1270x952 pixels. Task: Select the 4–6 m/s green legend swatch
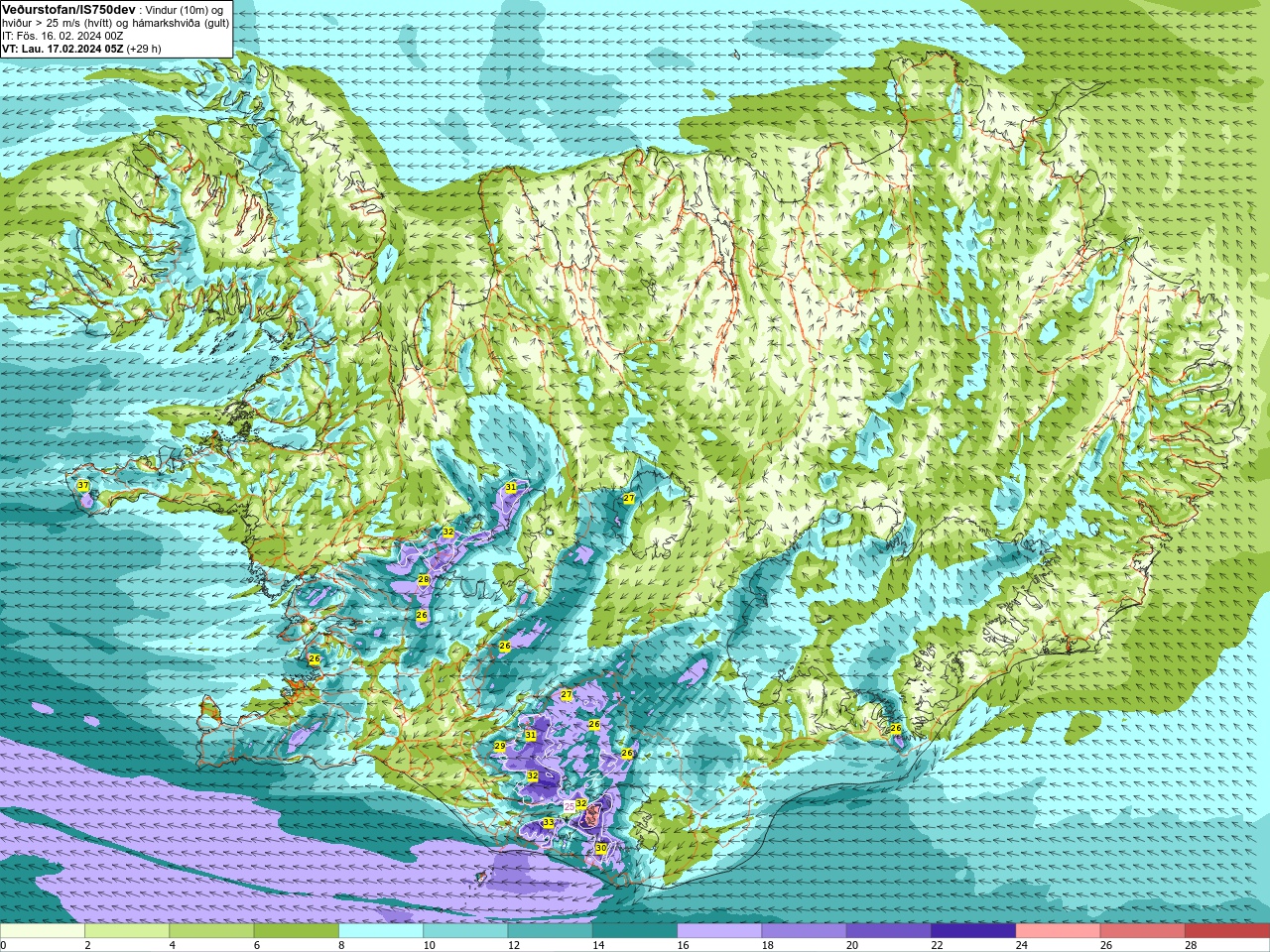pyautogui.click(x=211, y=931)
